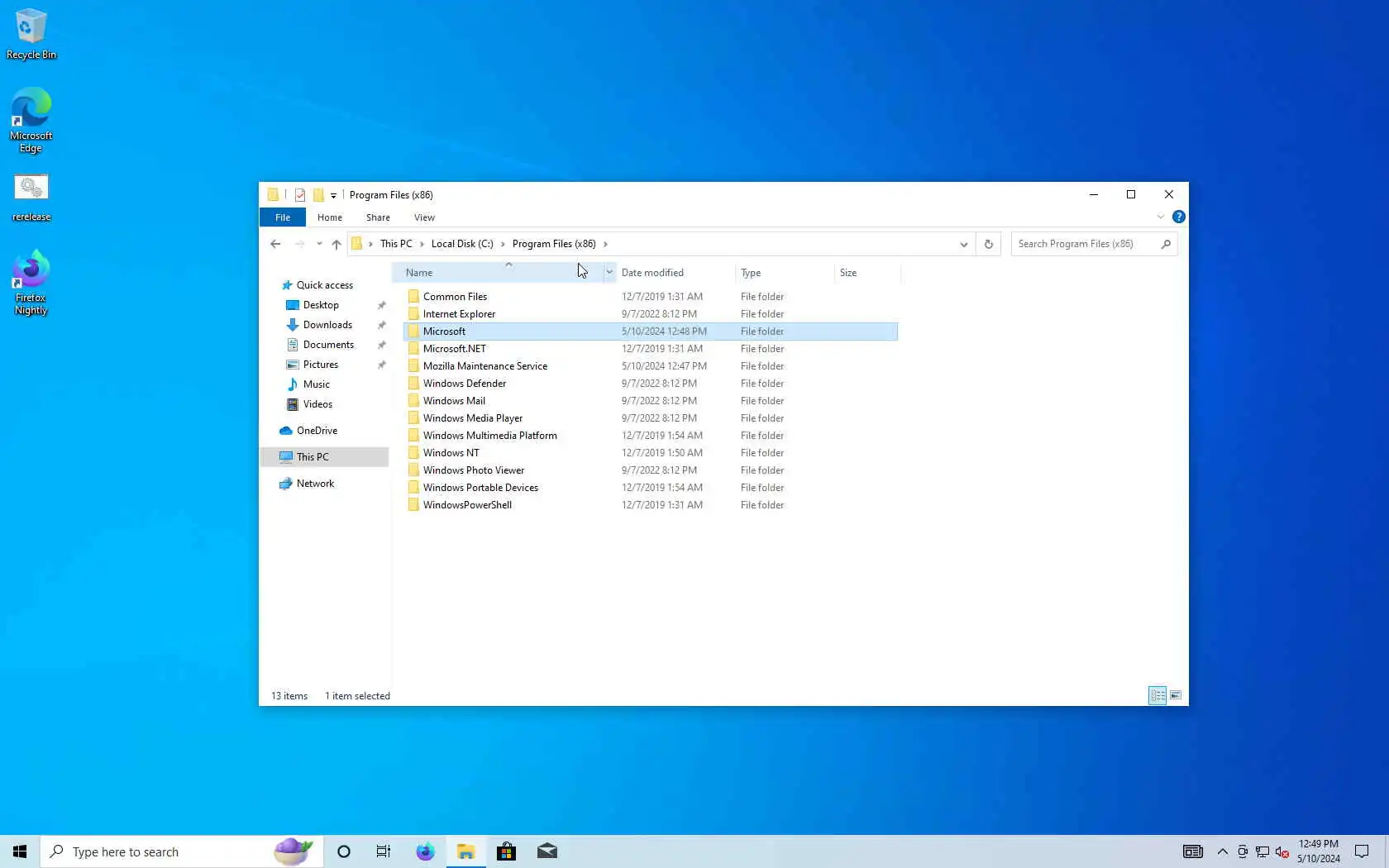Refresh the Program Files (x86) folder
This screenshot has width=1389, height=868.
tap(988, 244)
